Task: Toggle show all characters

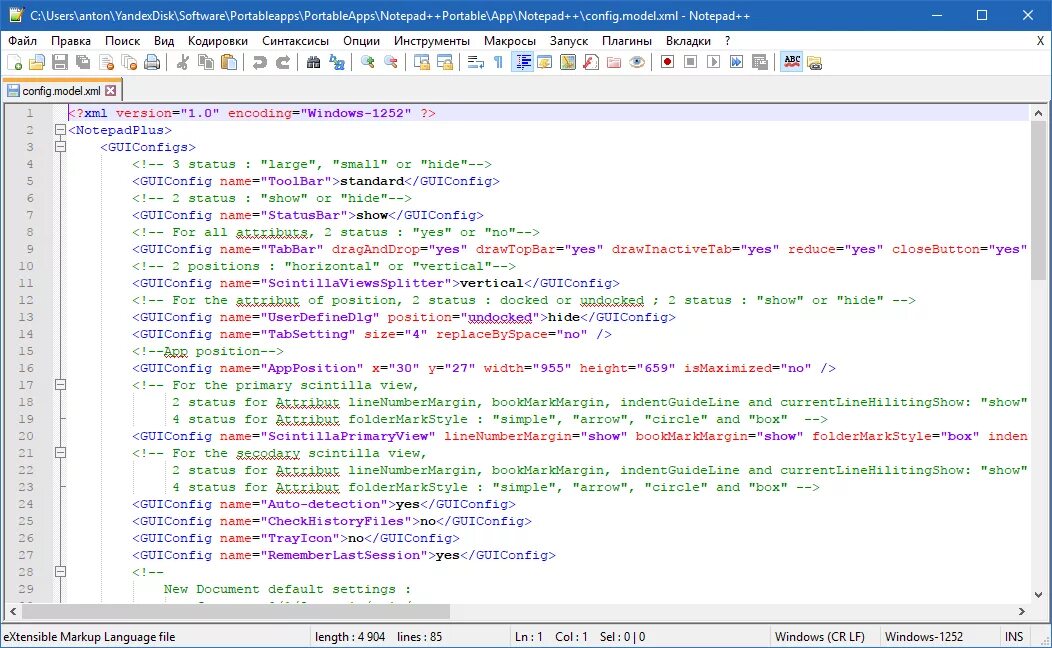Action: tap(497, 62)
